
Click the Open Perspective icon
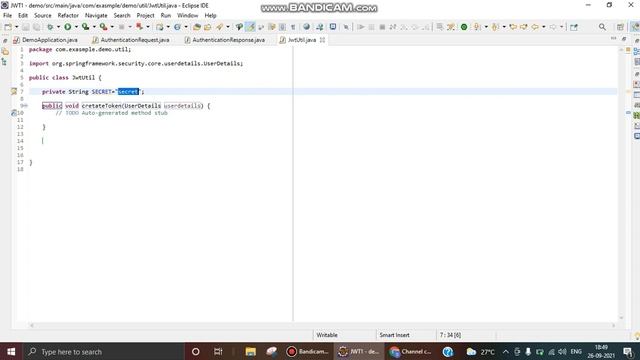(x=620, y=27)
